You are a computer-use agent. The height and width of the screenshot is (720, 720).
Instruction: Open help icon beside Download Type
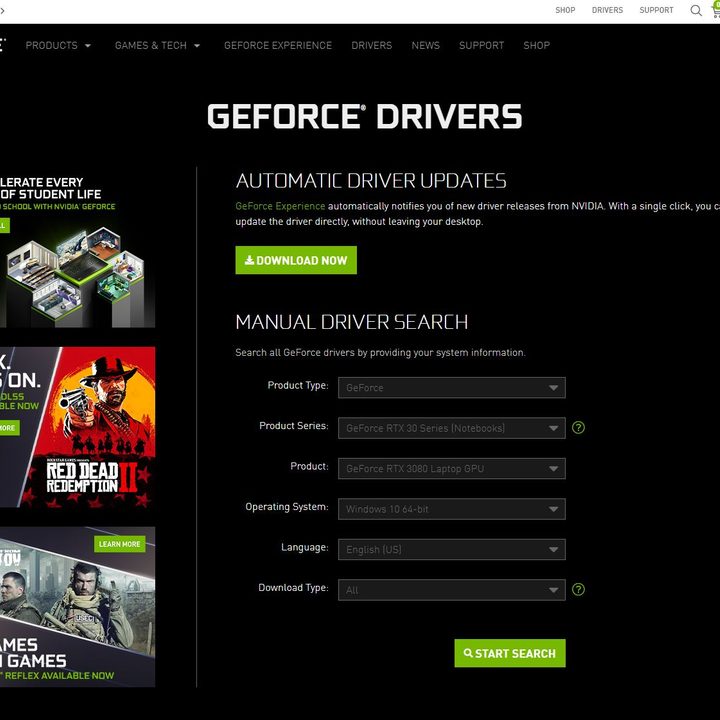pyautogui.click(x=578, y=589)
